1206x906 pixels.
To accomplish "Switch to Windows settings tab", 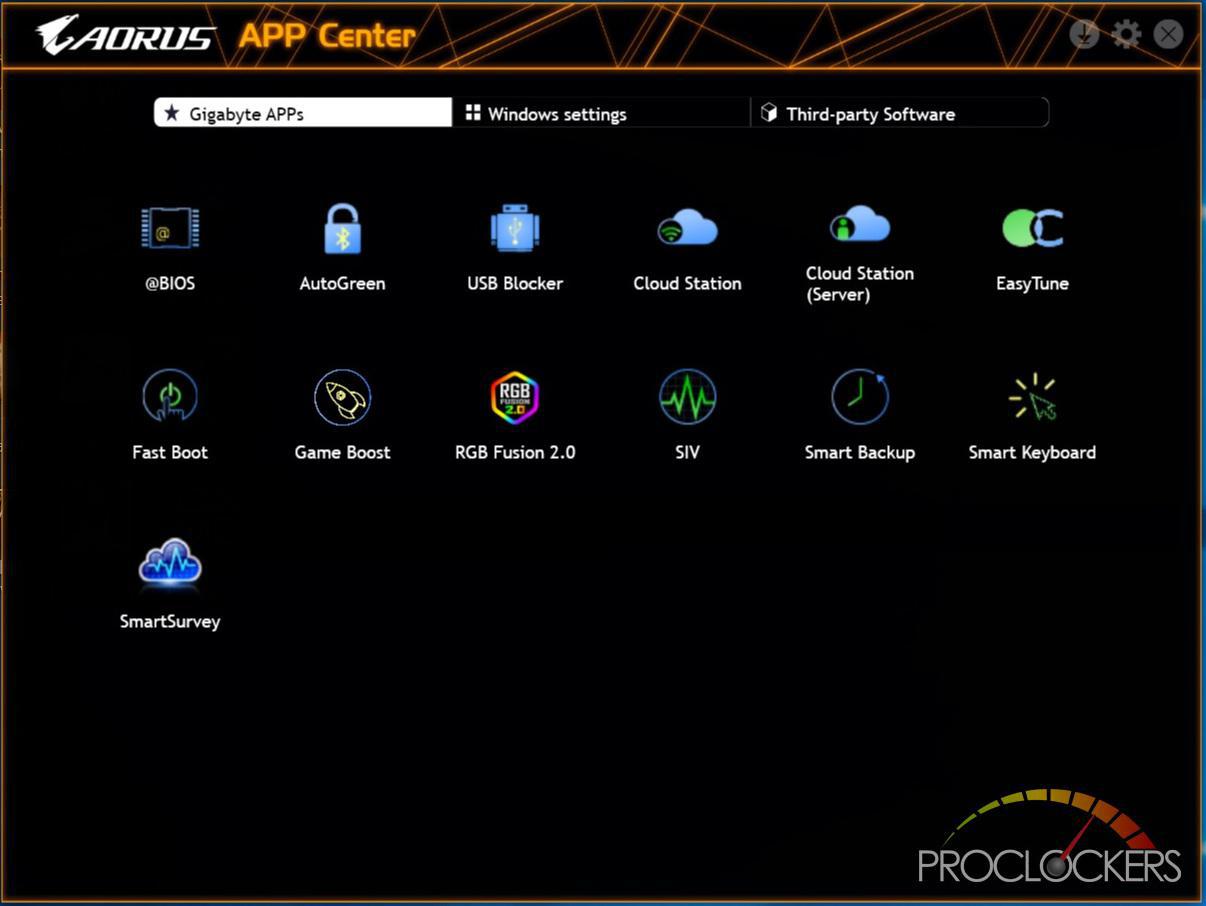I will click(x=601, y=113).
